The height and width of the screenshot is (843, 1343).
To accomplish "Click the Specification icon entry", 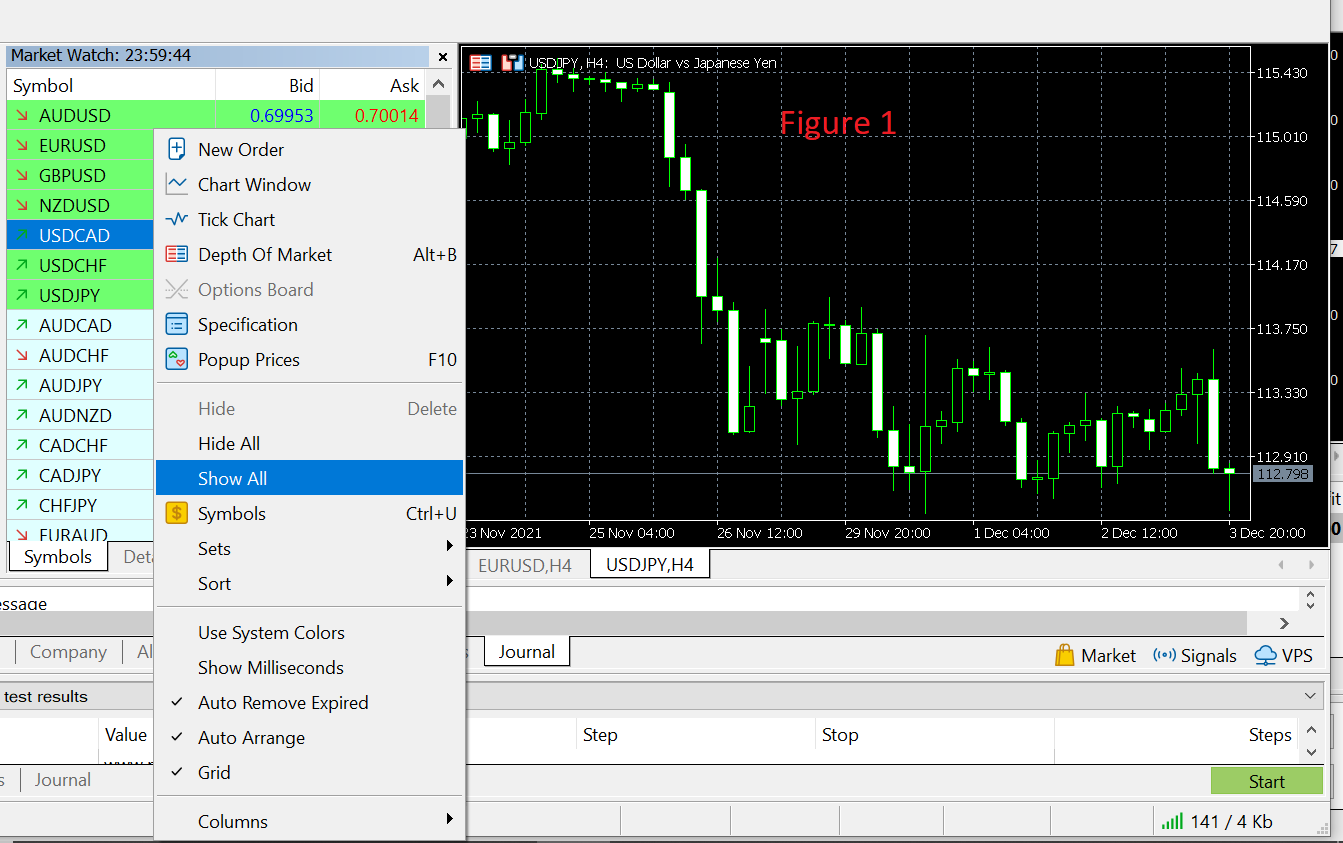I will [x=177, y=325].
